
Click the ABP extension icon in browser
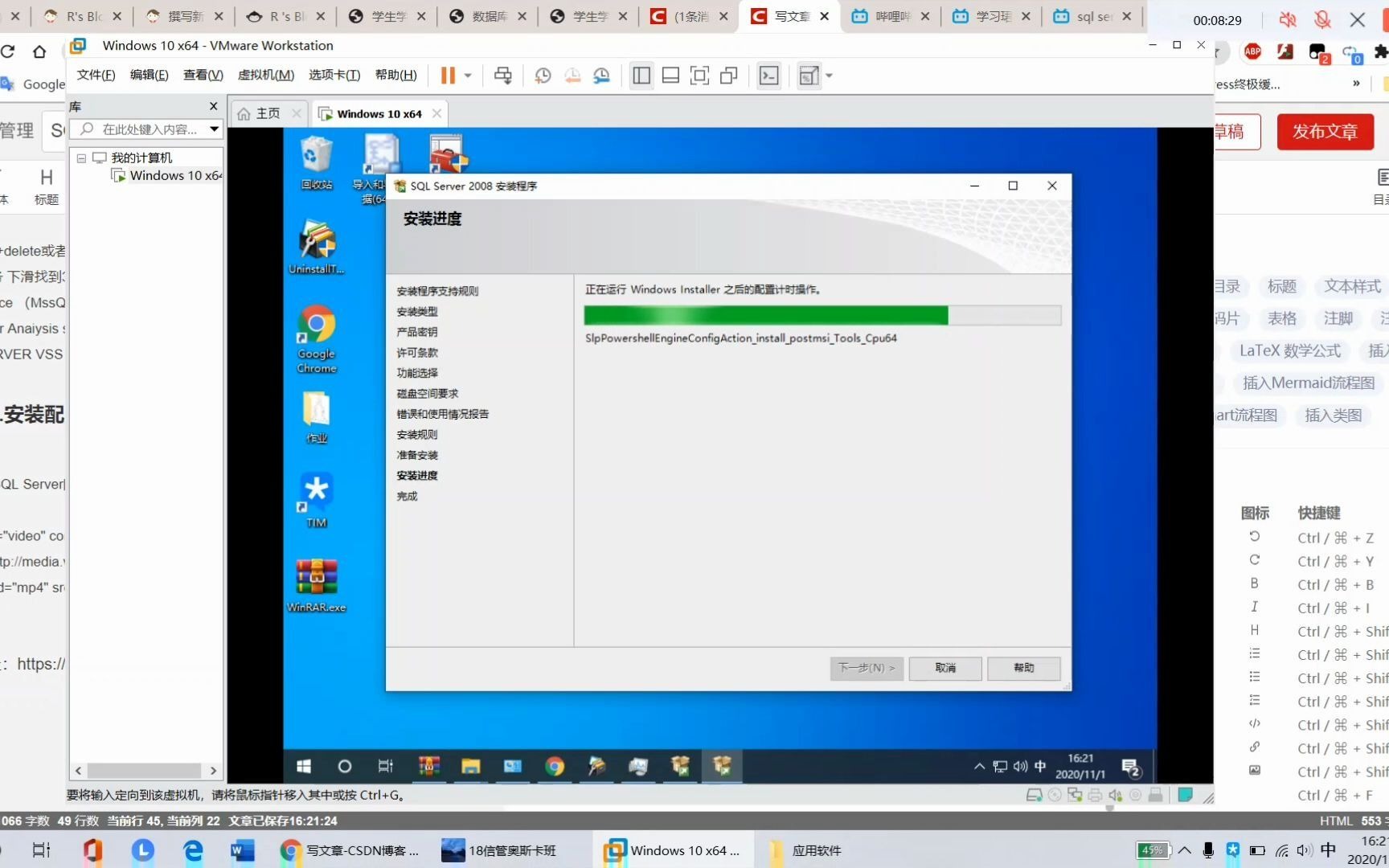[1252, 51]
